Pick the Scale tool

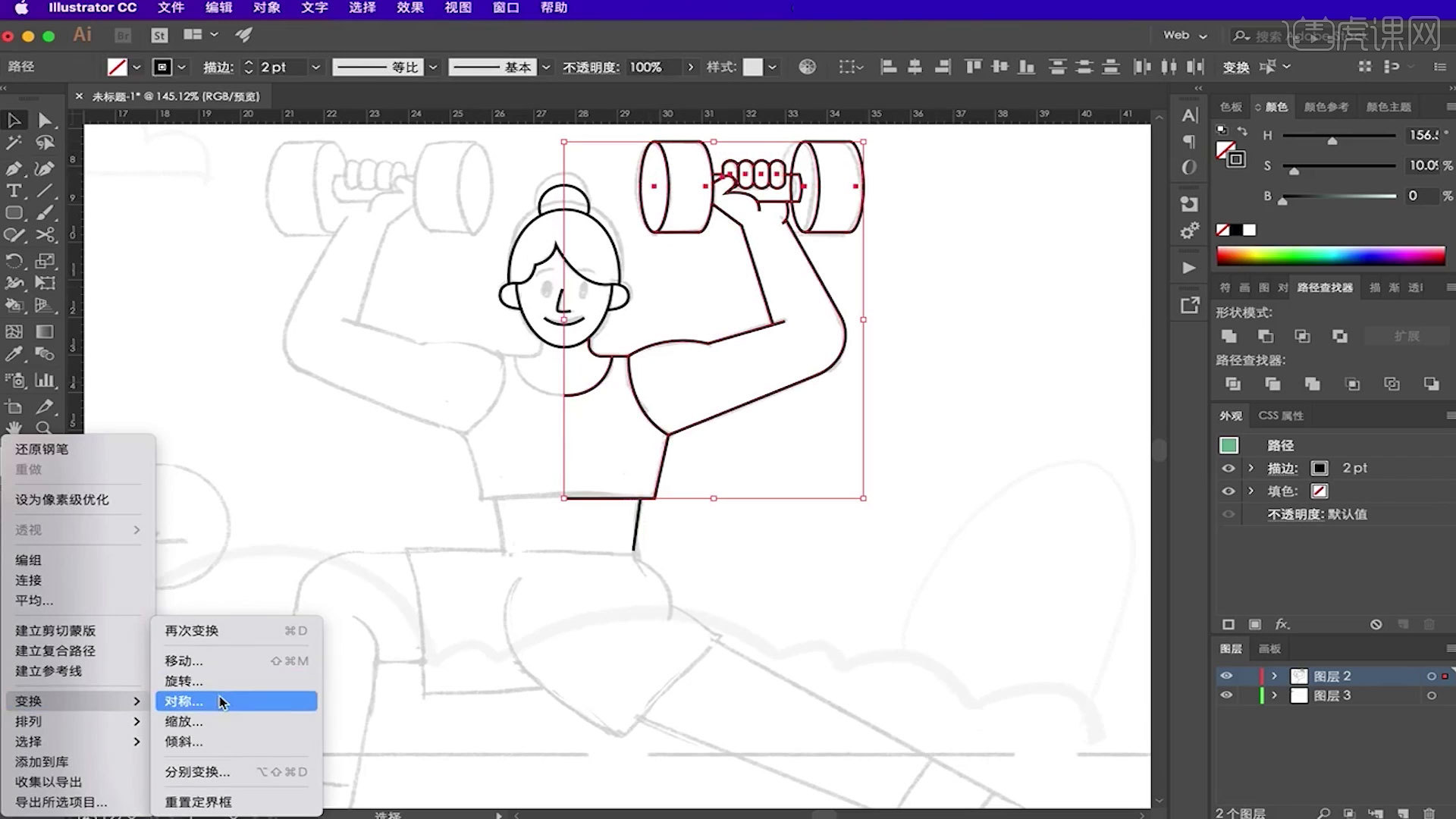point(45,261)
